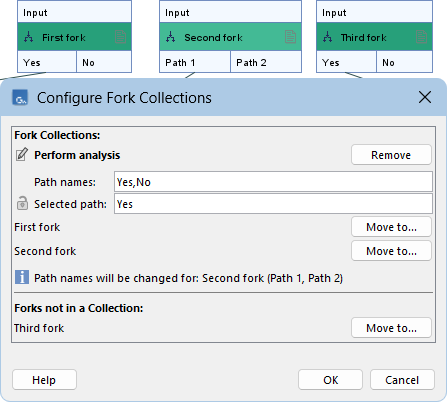This screenshot has width=447, height=402.
Task: Click the fork icon on First fork node
Action: click(29, 37)
